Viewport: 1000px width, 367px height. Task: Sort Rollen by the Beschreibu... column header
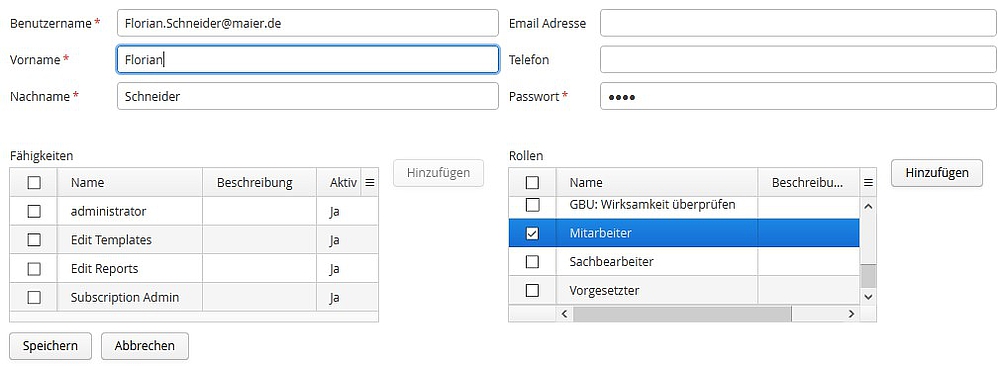tap(809, 183)
